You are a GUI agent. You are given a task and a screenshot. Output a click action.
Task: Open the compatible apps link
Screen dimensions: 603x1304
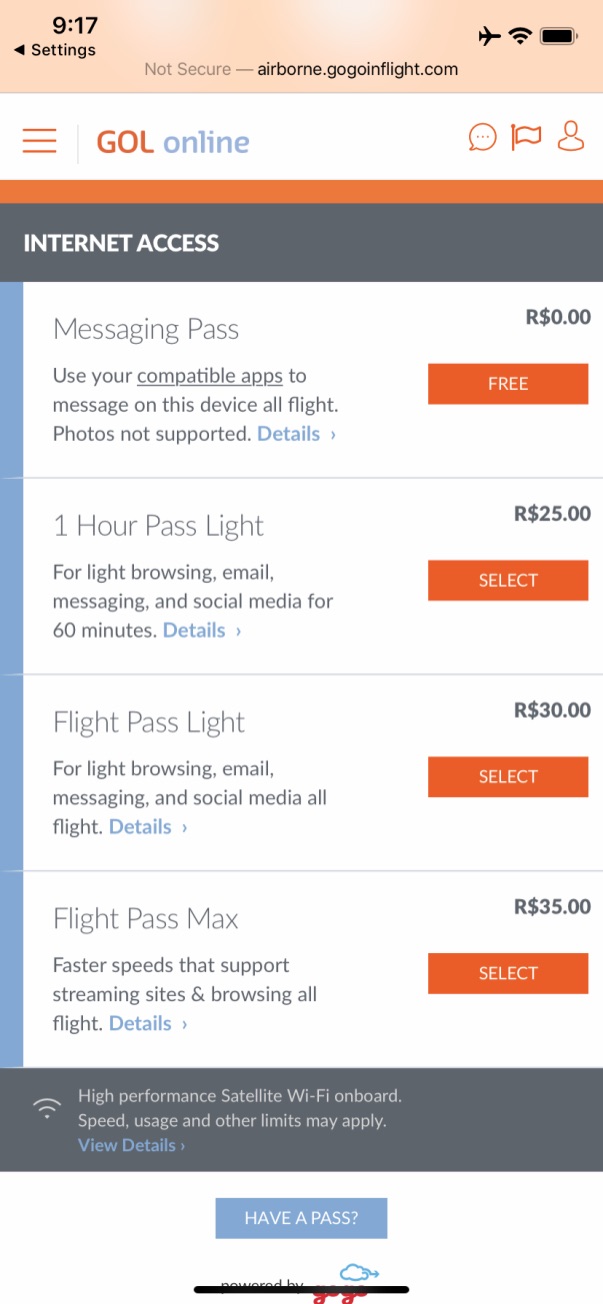click(210, 376)
